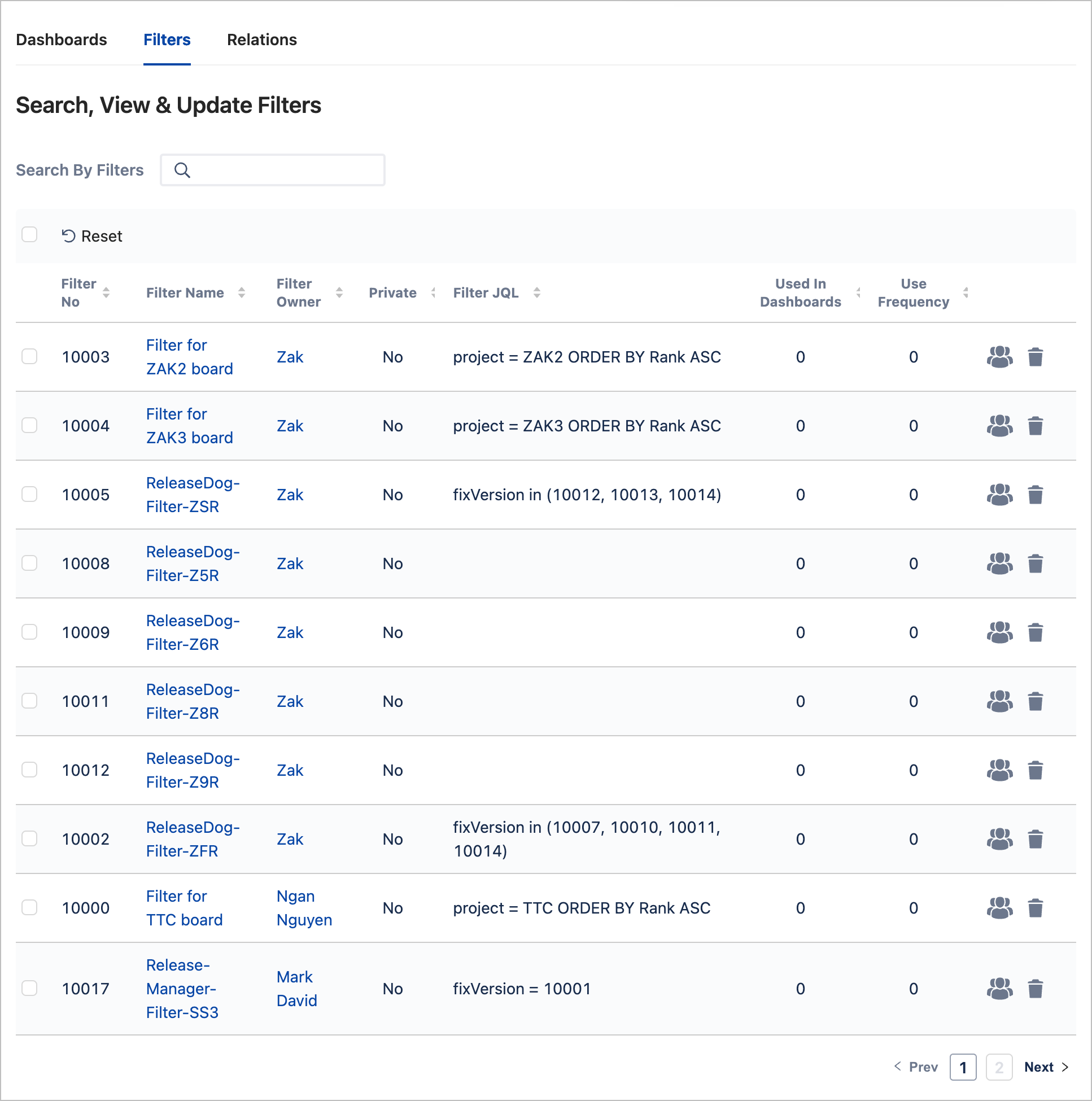
Task: Open share permissions for filter 10004
Action: tap(999, 426)
